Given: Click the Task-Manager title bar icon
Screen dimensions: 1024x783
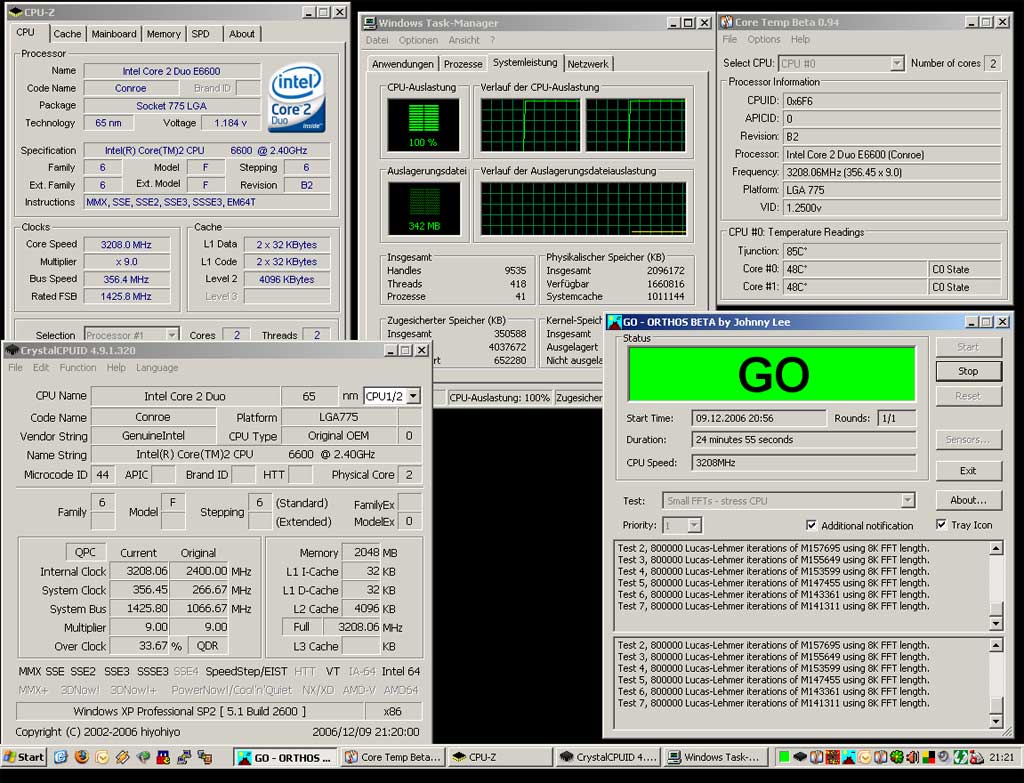Looking at the screenshot, I should pos(370,23).
